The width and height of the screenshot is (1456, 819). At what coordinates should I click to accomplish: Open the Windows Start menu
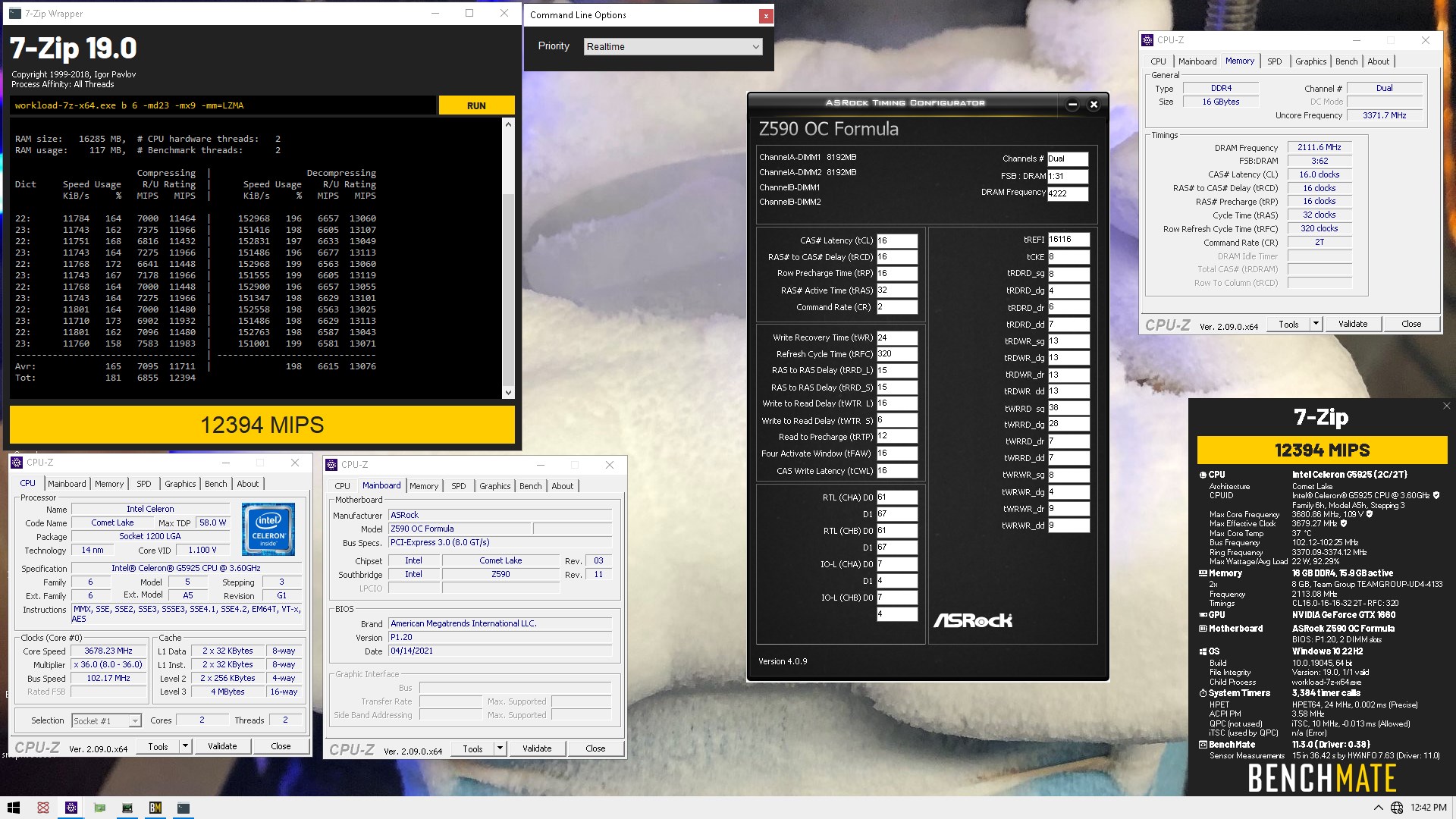(x=14, y=808)
